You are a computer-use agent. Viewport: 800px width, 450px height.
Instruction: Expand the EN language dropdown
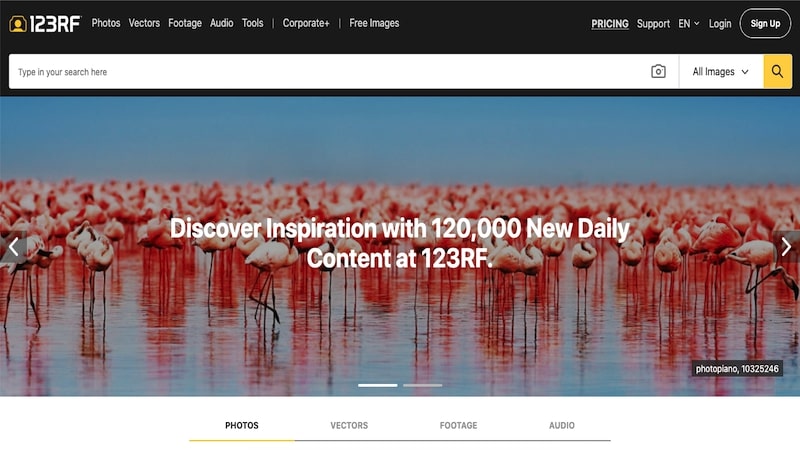(688, 23)
